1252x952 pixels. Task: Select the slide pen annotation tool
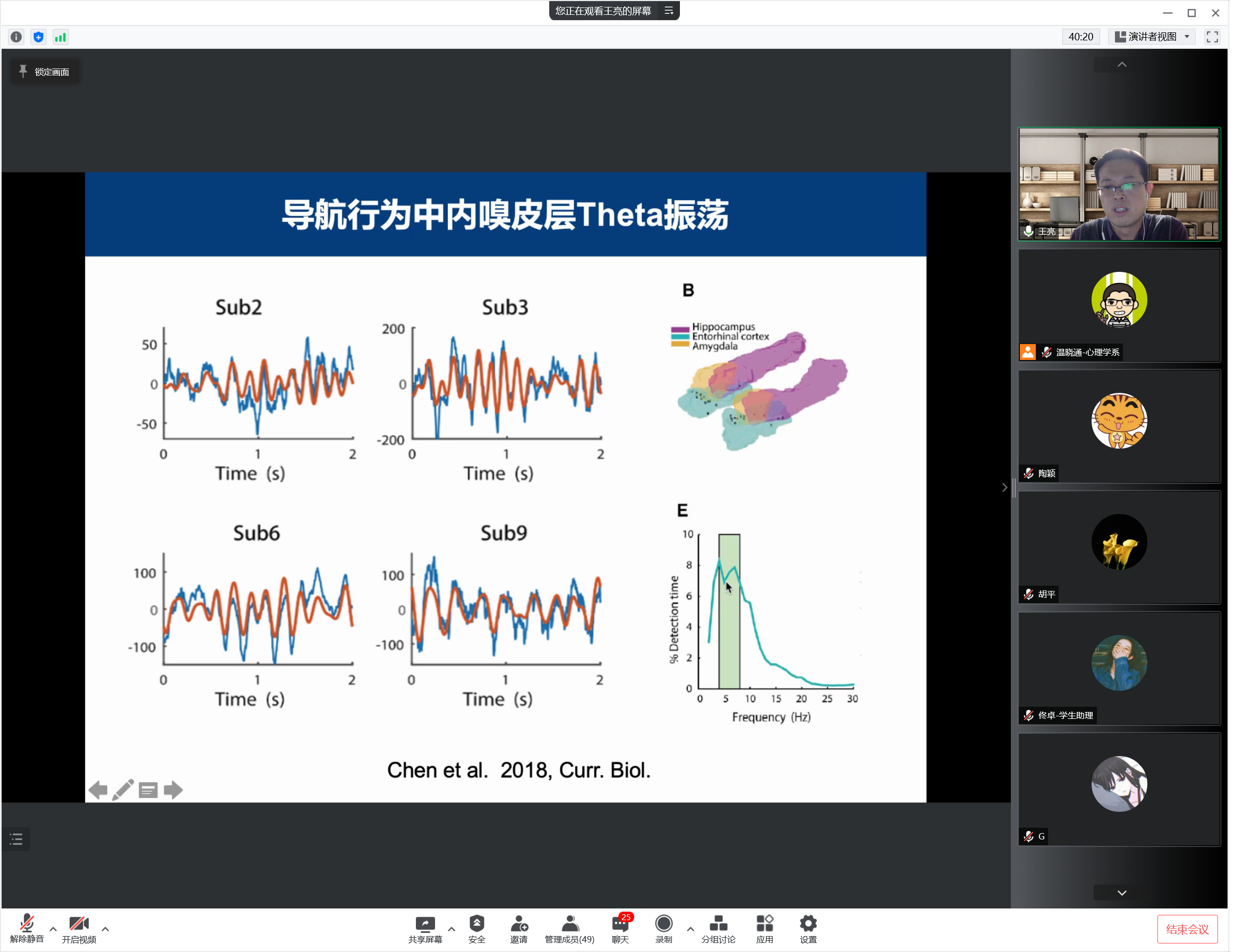pyautogui.click(x=123, y=790)
